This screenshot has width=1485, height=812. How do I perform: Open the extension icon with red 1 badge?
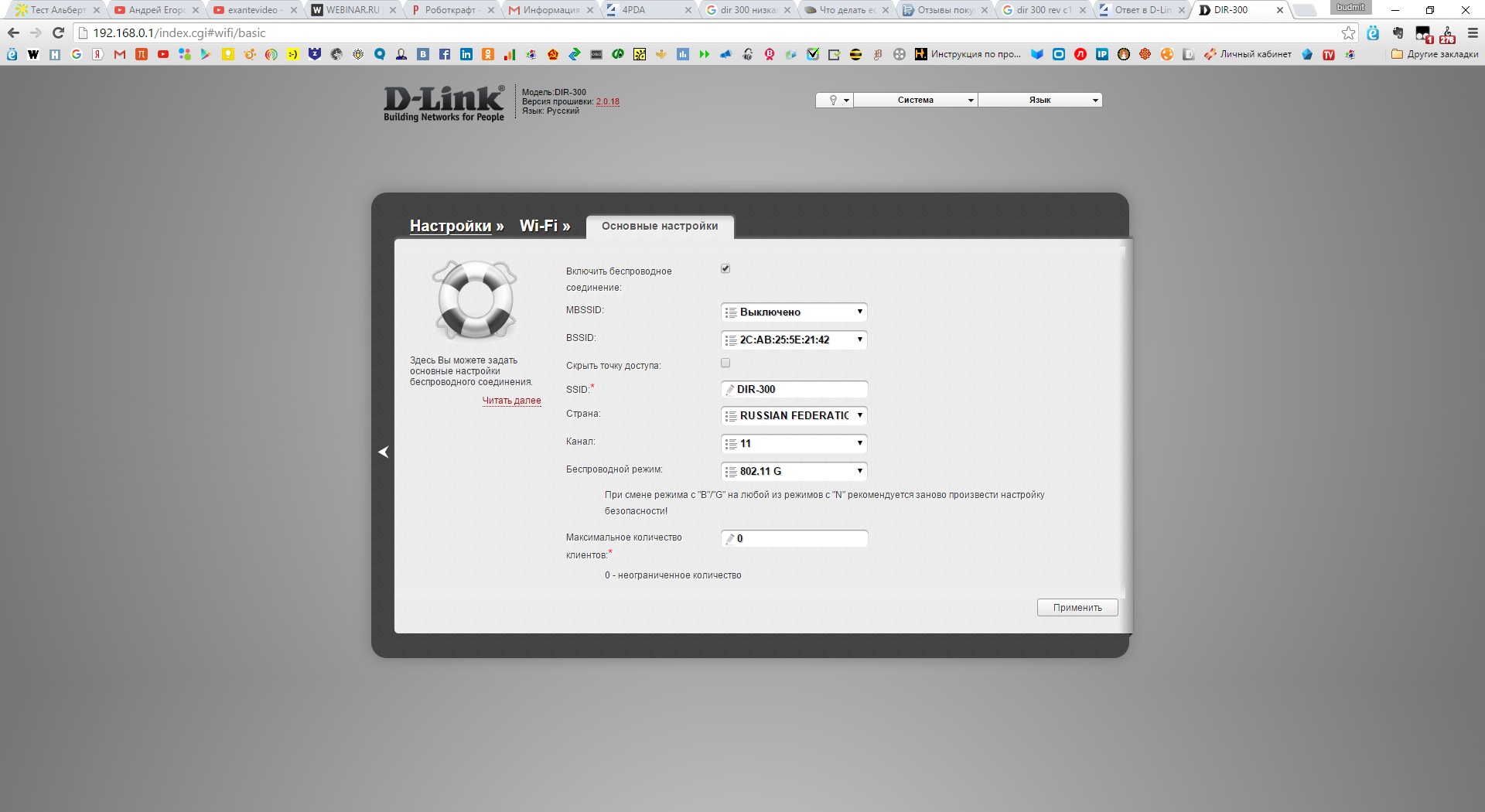point(1424,34)
